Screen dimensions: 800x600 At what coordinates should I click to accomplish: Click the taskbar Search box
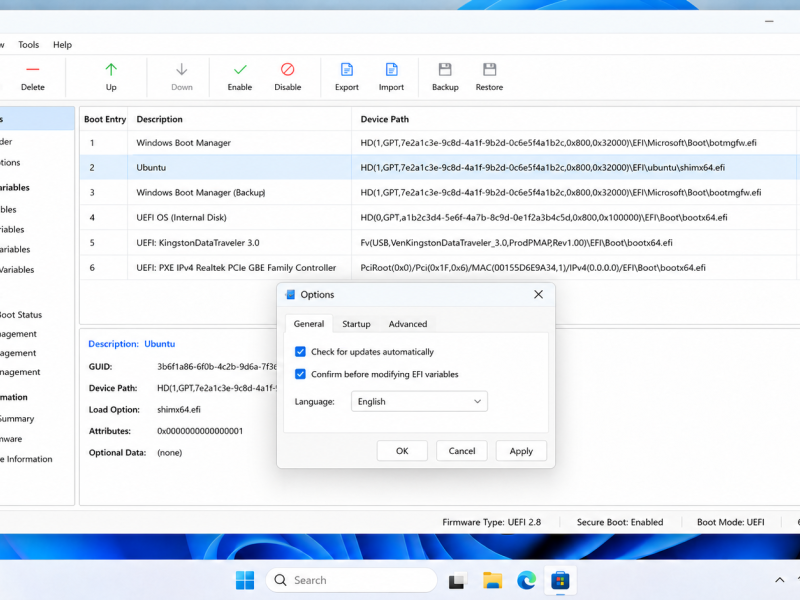[352, 580]
